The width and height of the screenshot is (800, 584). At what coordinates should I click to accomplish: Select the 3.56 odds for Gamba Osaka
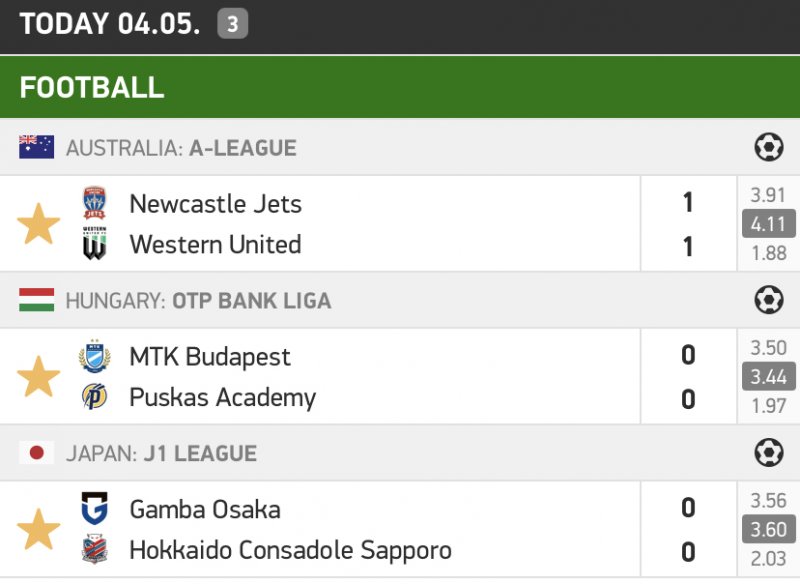768,501
